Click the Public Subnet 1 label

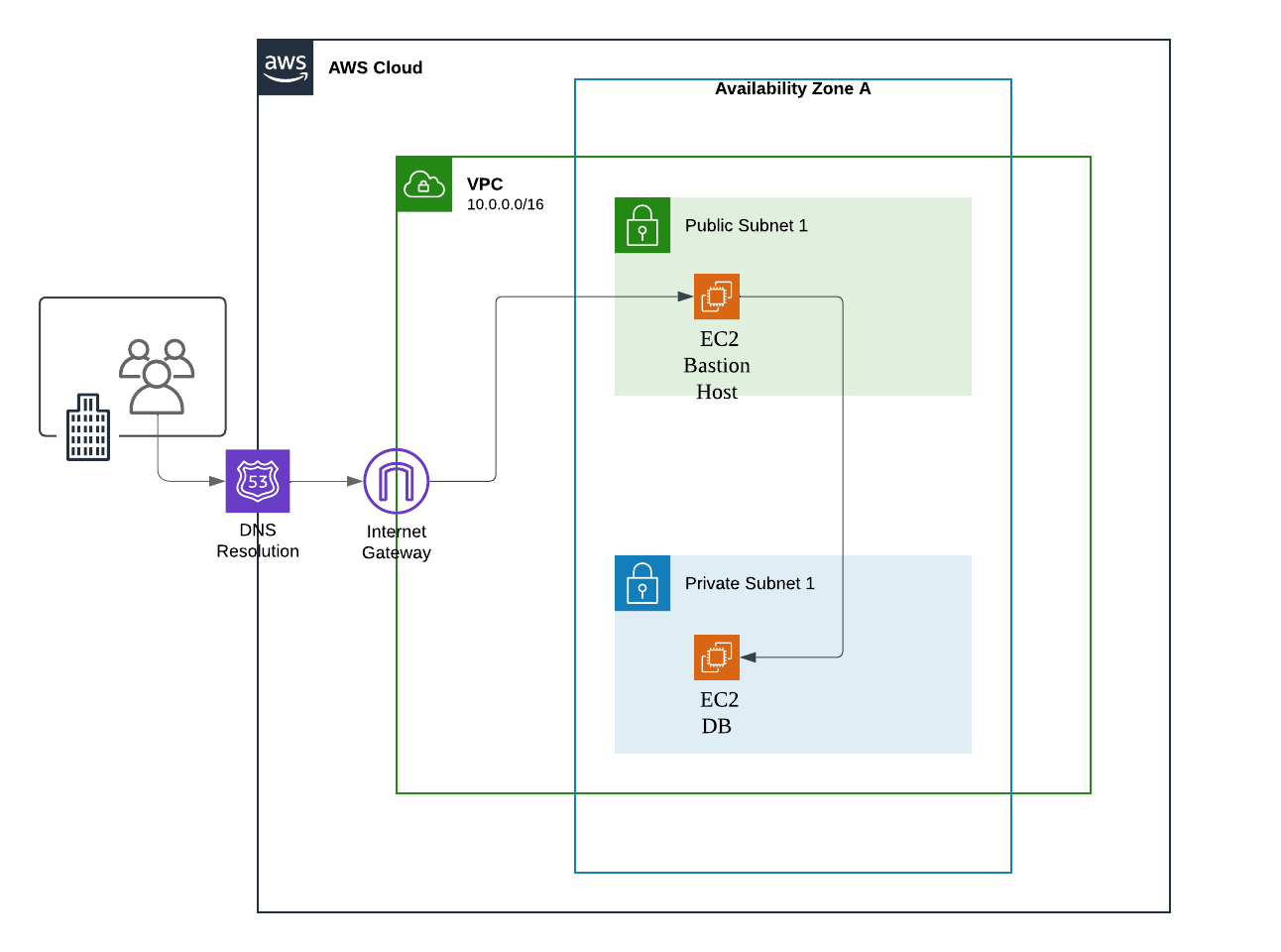pyautogui.click(x=747, y=225)
